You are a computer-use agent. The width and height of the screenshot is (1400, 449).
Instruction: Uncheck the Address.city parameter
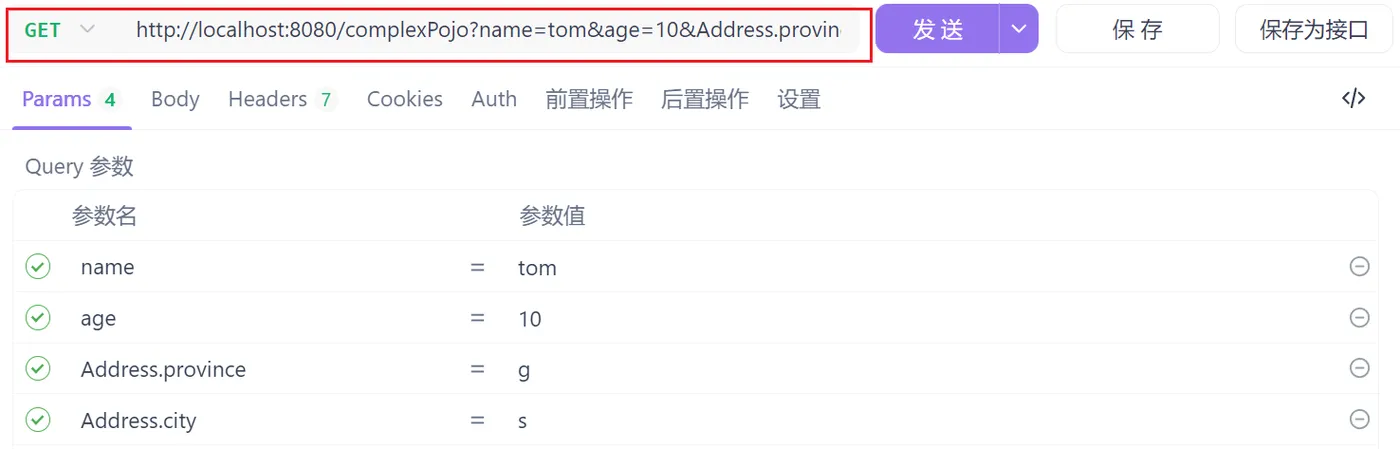38,420
